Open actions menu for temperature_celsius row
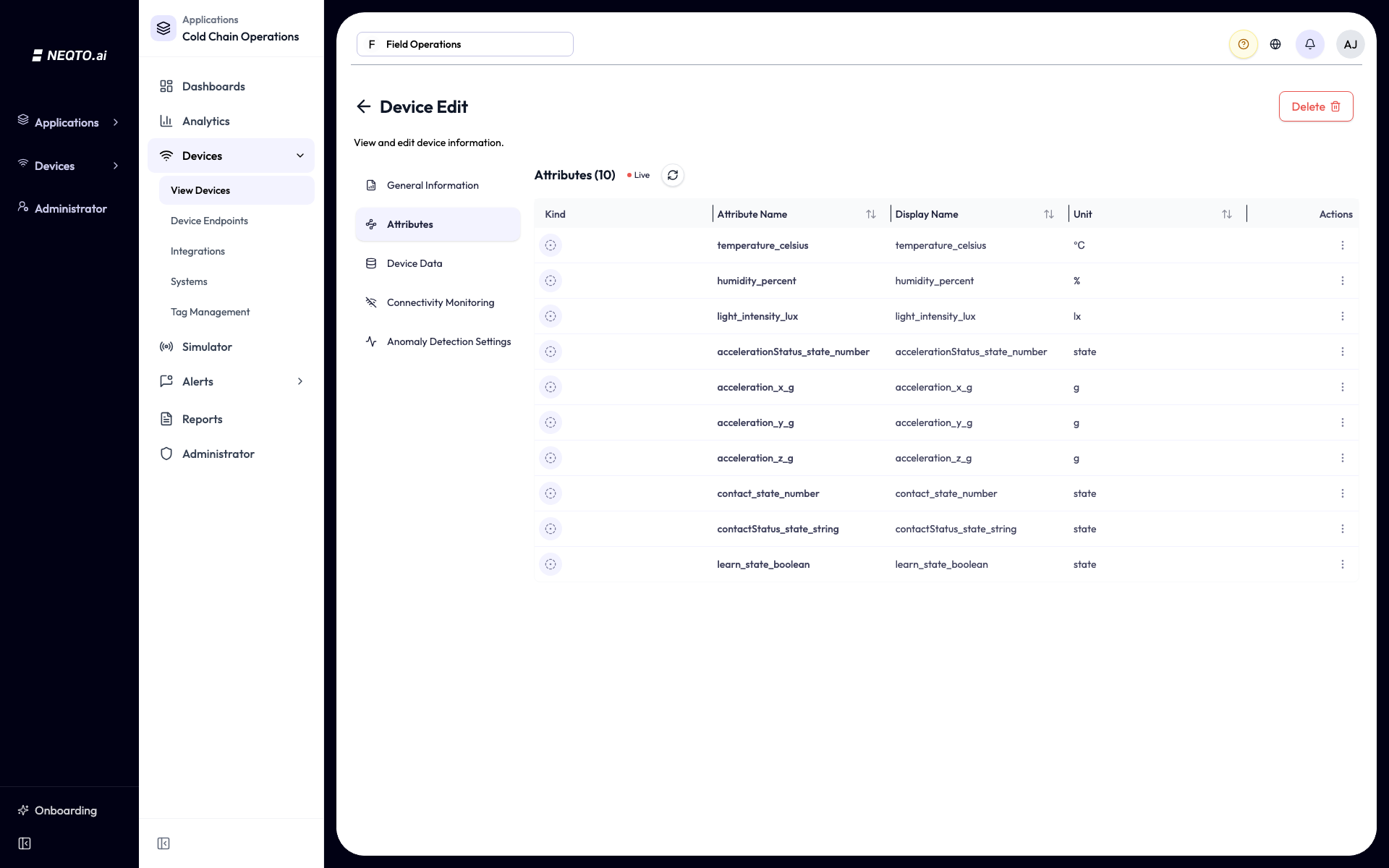 [1343, 245]
